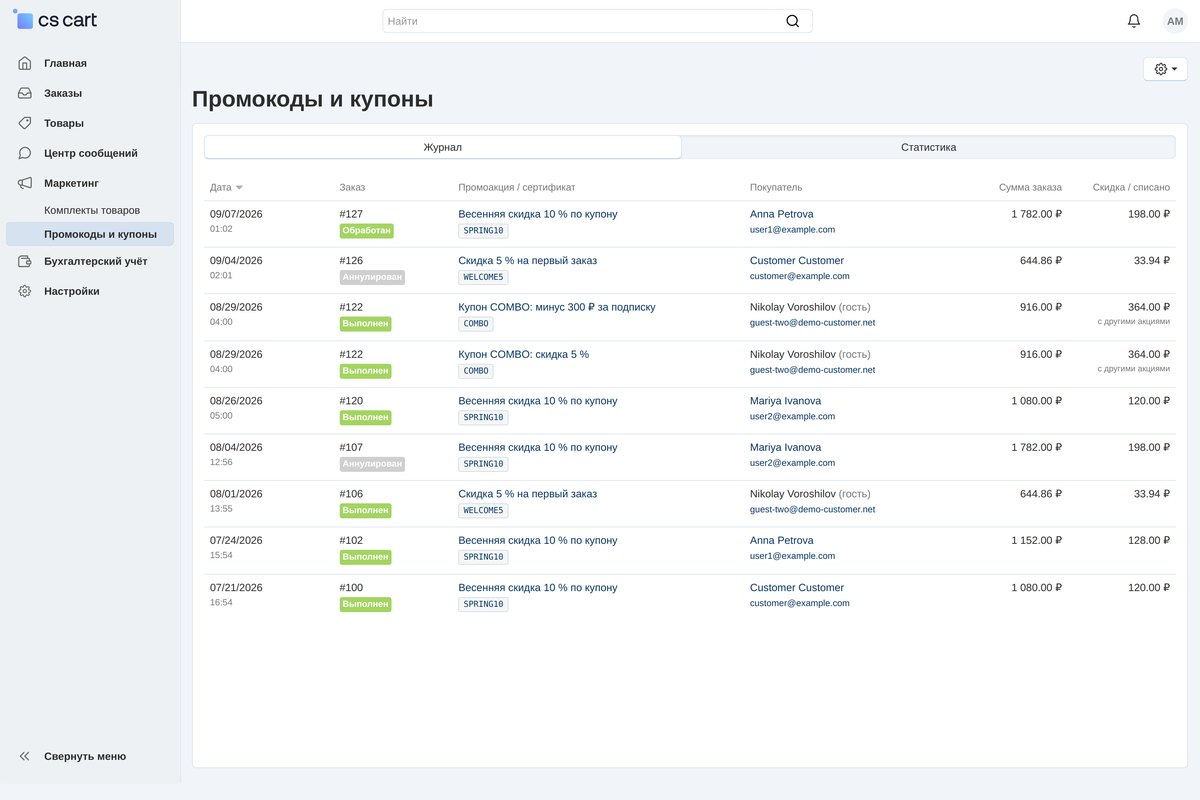Click the SPRING10 code for order #120
Screen dimensions: 1200x800
click(x=484, y=417)
